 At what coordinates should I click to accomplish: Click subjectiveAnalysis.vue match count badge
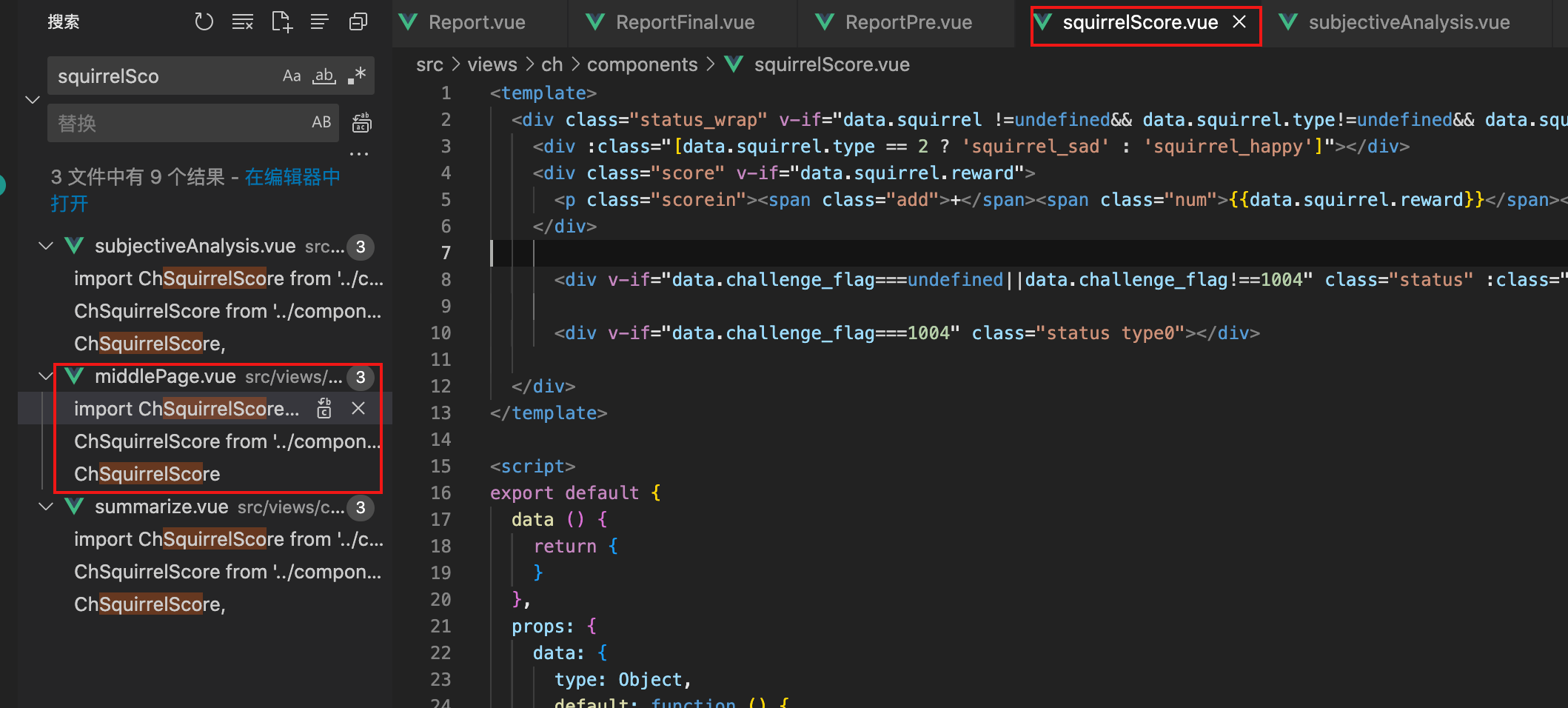pyautogui.click(x=361, y=247)
